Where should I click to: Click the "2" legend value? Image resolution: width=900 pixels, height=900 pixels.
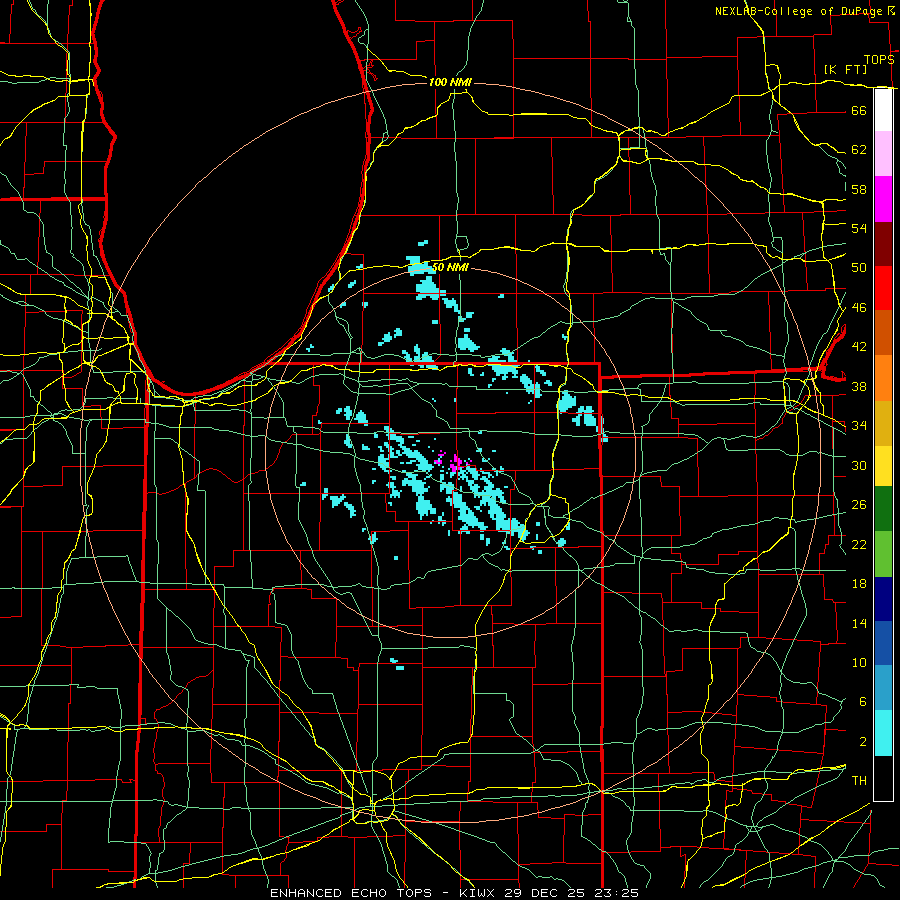coord(862,742)
